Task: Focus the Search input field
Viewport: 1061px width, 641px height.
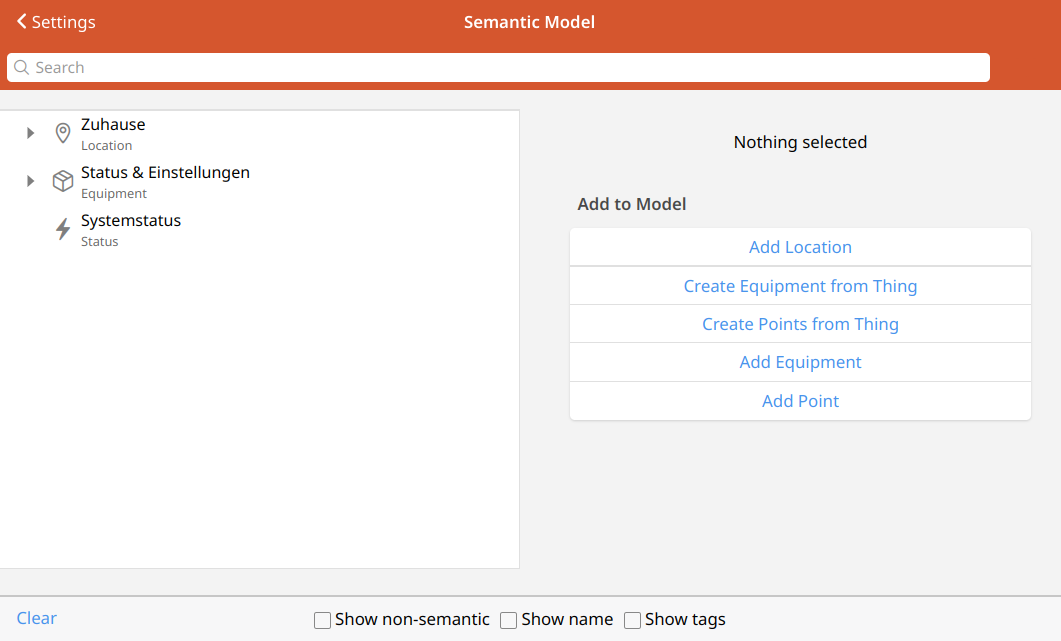Action: coord(500,68)
